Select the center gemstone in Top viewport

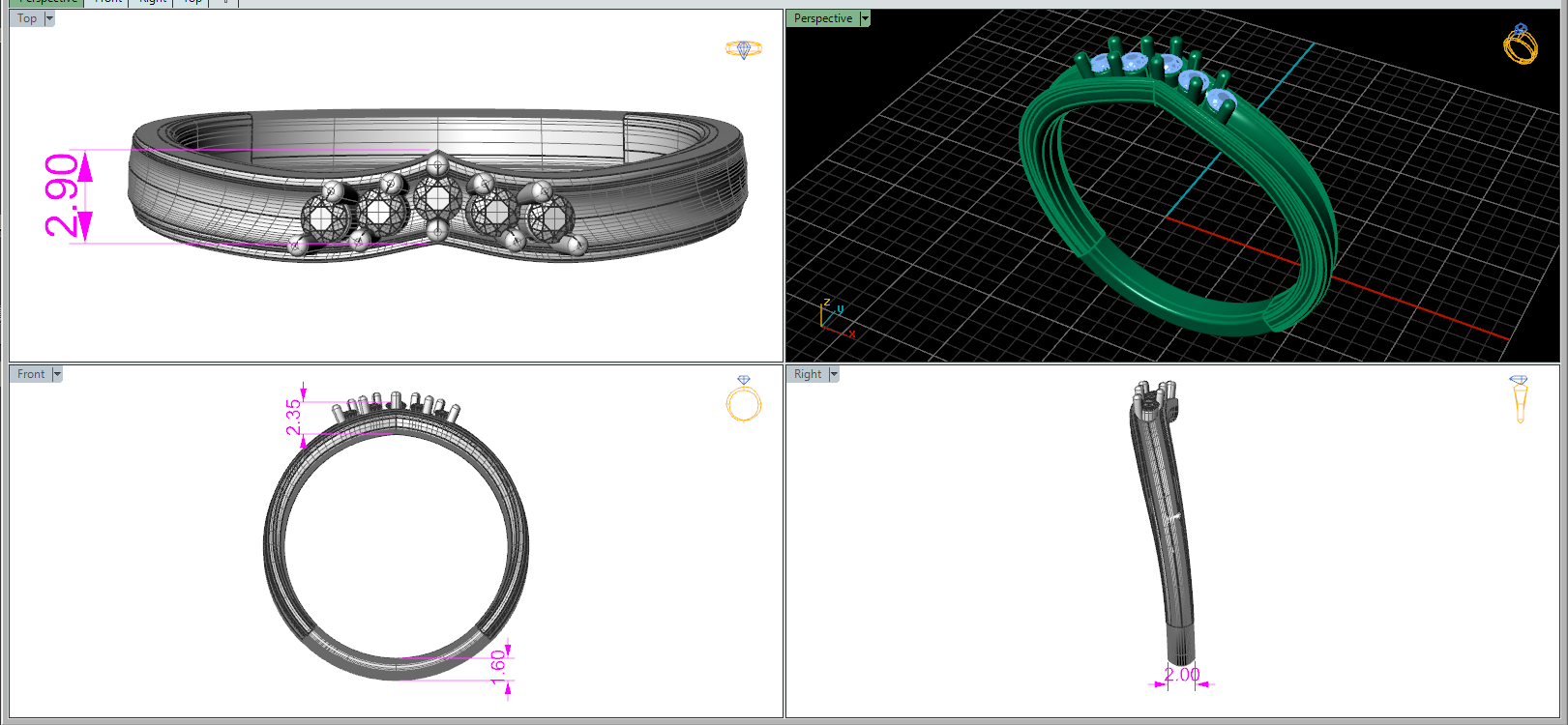click(x=437, y=199)
